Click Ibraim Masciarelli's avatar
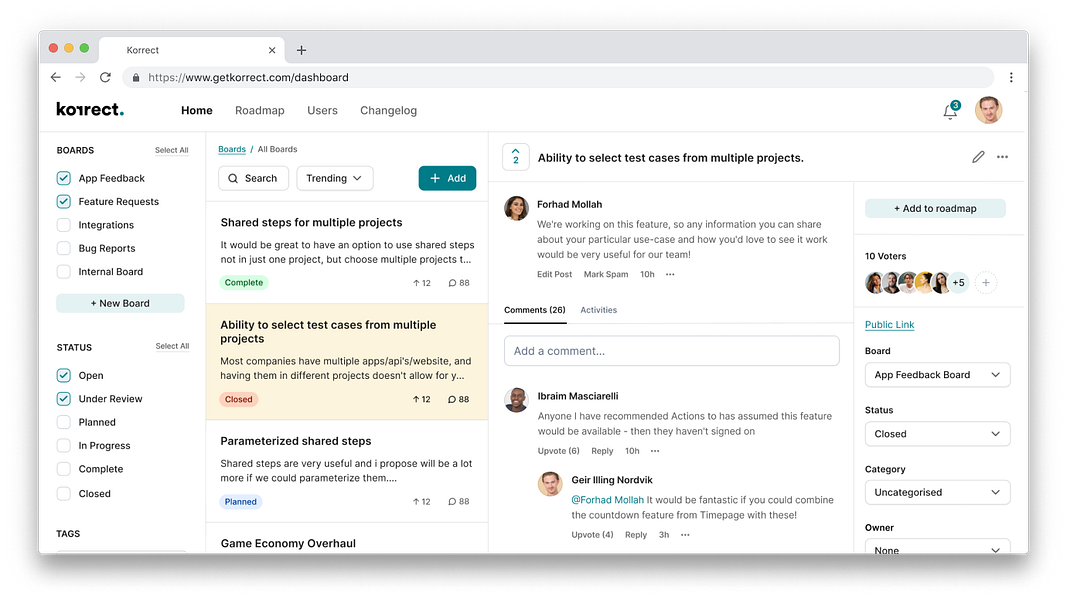The height and width of the screenshot is (600, 1067). (x=516, y=400)
